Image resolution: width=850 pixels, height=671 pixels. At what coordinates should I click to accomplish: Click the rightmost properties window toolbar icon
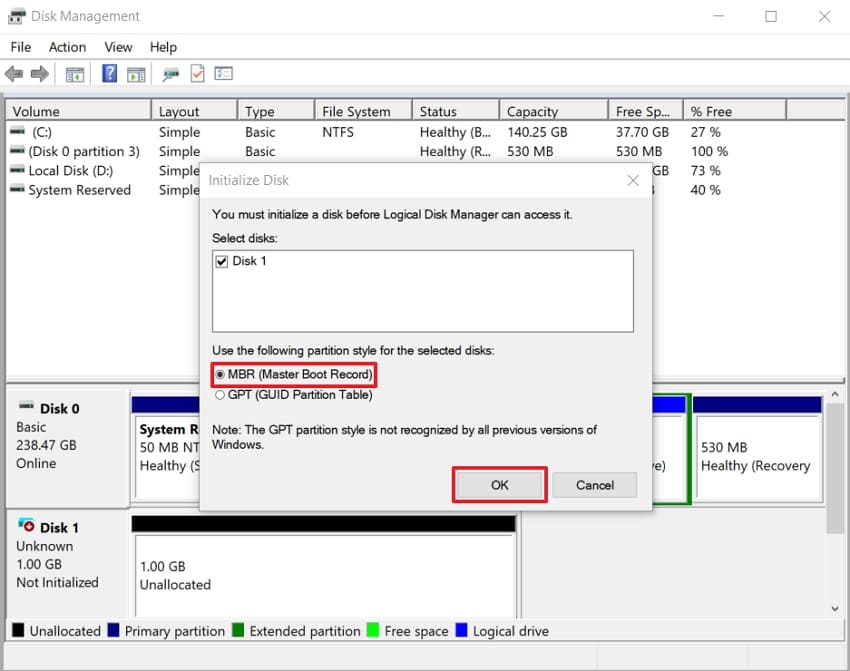click(223, 73)
